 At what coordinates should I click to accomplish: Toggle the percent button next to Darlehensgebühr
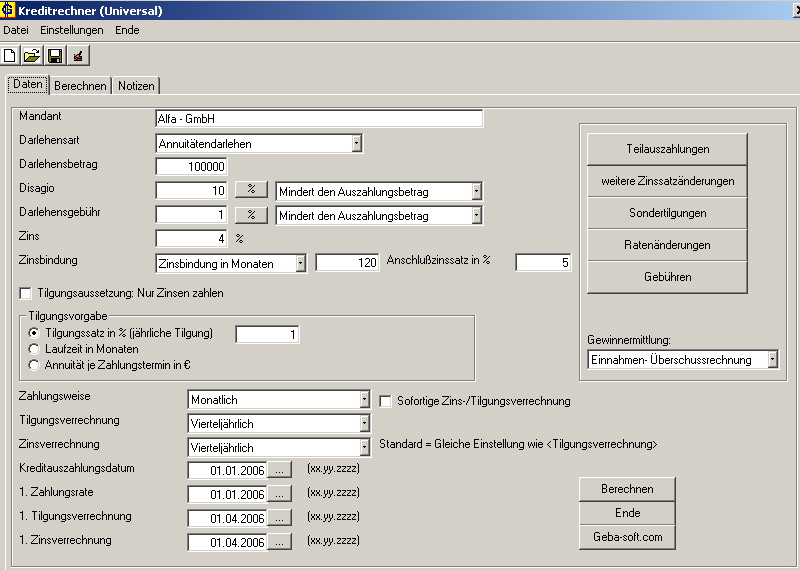[252, 214]
